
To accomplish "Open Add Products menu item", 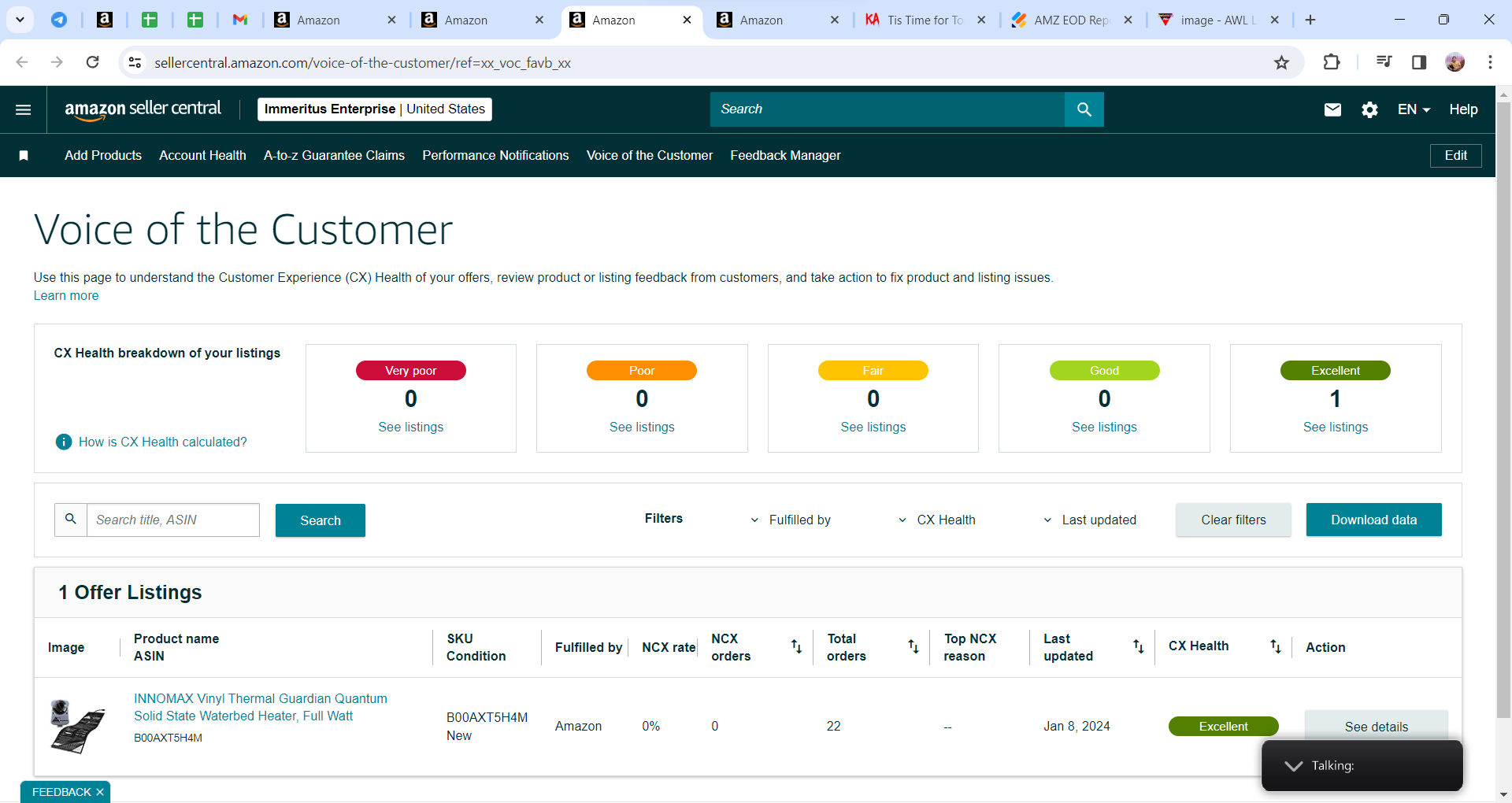I will click(x=103, y=156).
